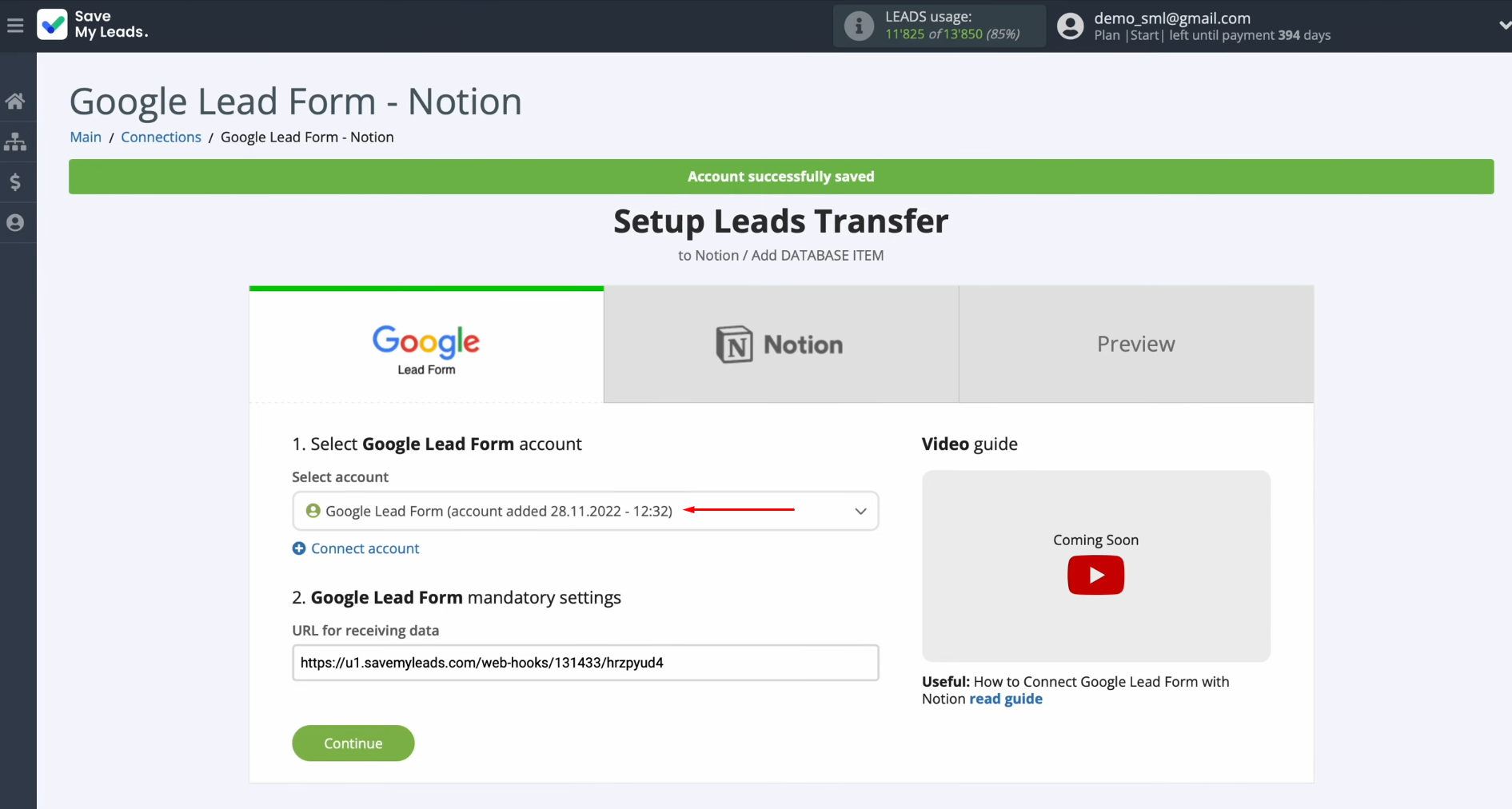Click the Account successfully saved banner

pos(781,177)
